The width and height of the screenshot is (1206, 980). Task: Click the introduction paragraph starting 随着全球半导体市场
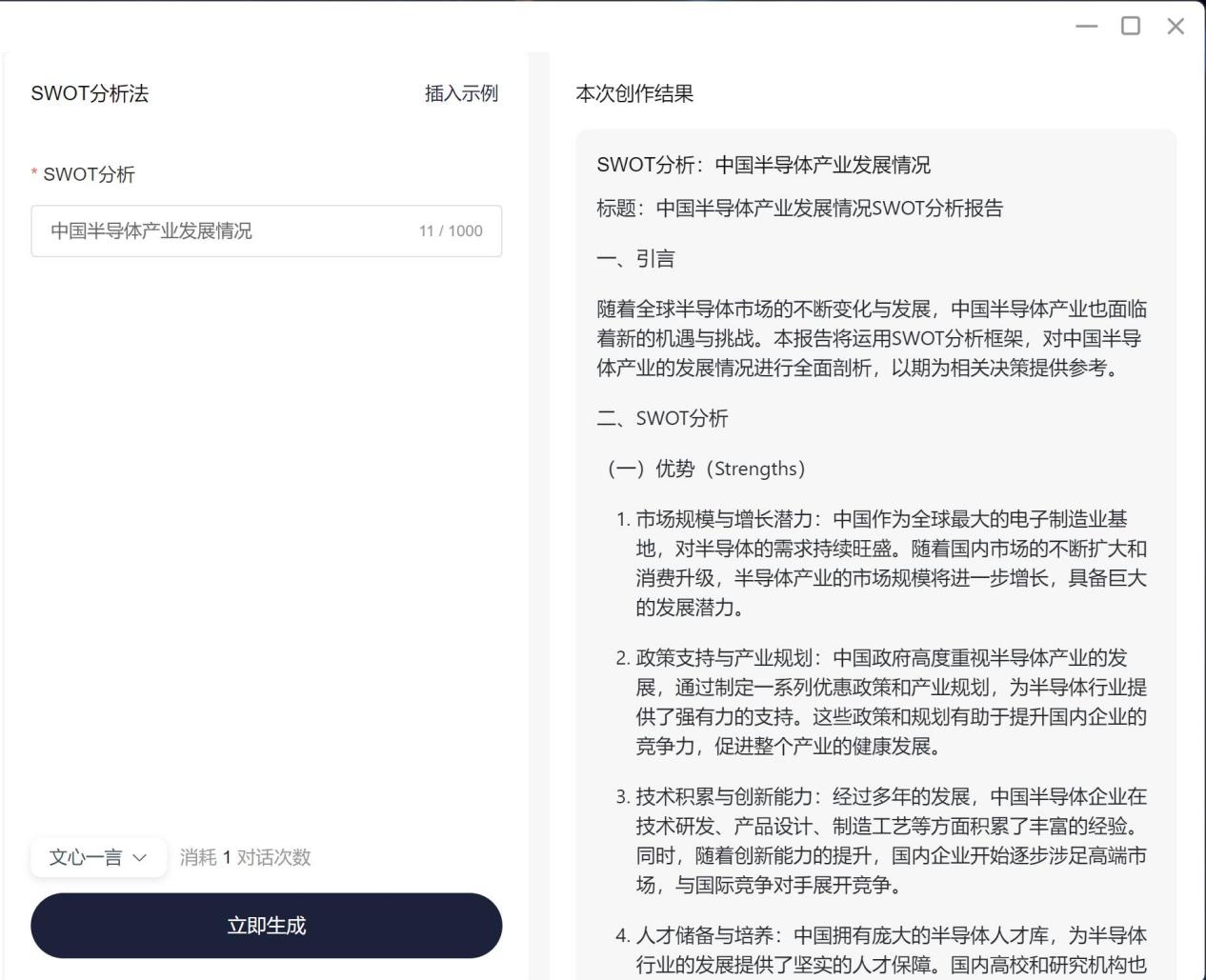pyautogui.click(x=872, y=338)
